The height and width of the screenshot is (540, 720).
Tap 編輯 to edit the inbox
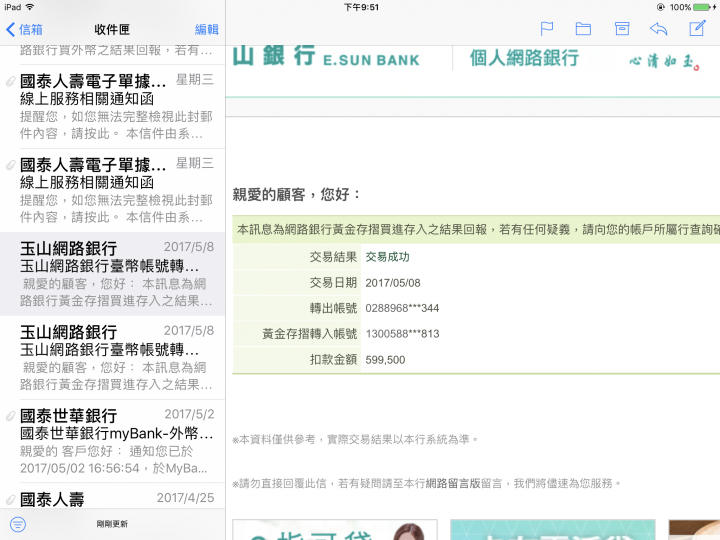[207, 30]
